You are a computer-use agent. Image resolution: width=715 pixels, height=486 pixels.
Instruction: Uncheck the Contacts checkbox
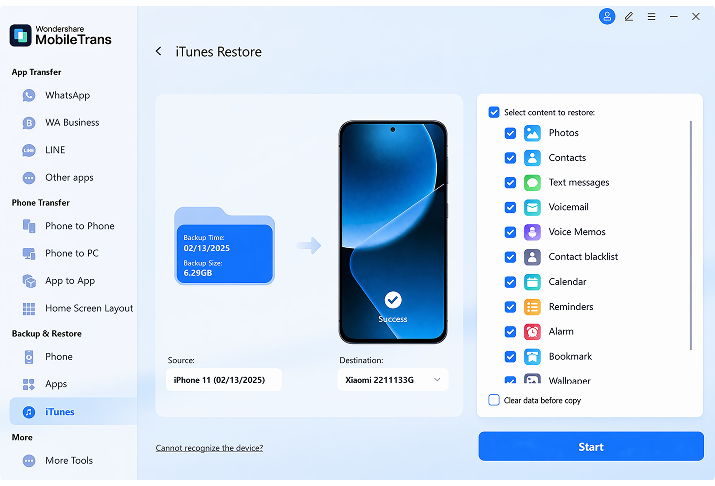click(510, 158)
